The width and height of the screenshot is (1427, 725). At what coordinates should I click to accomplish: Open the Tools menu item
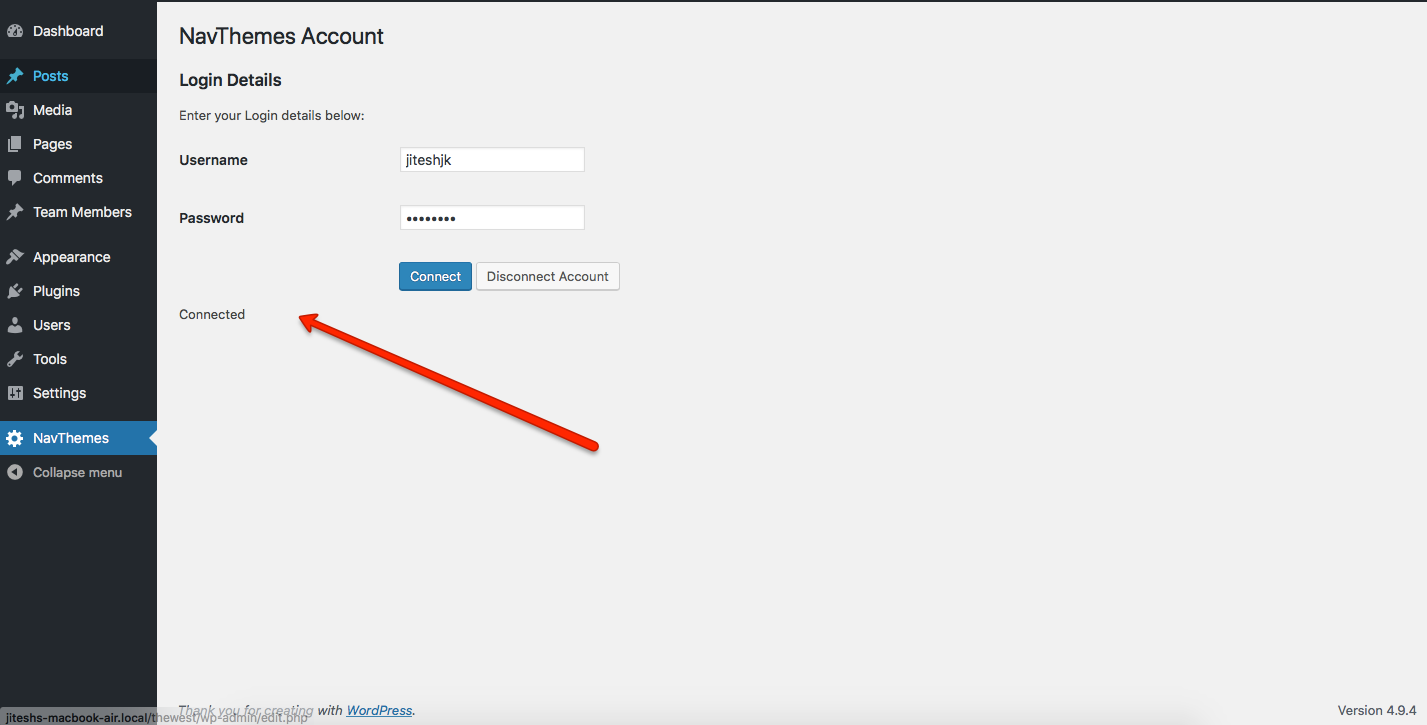coord(78,359)
